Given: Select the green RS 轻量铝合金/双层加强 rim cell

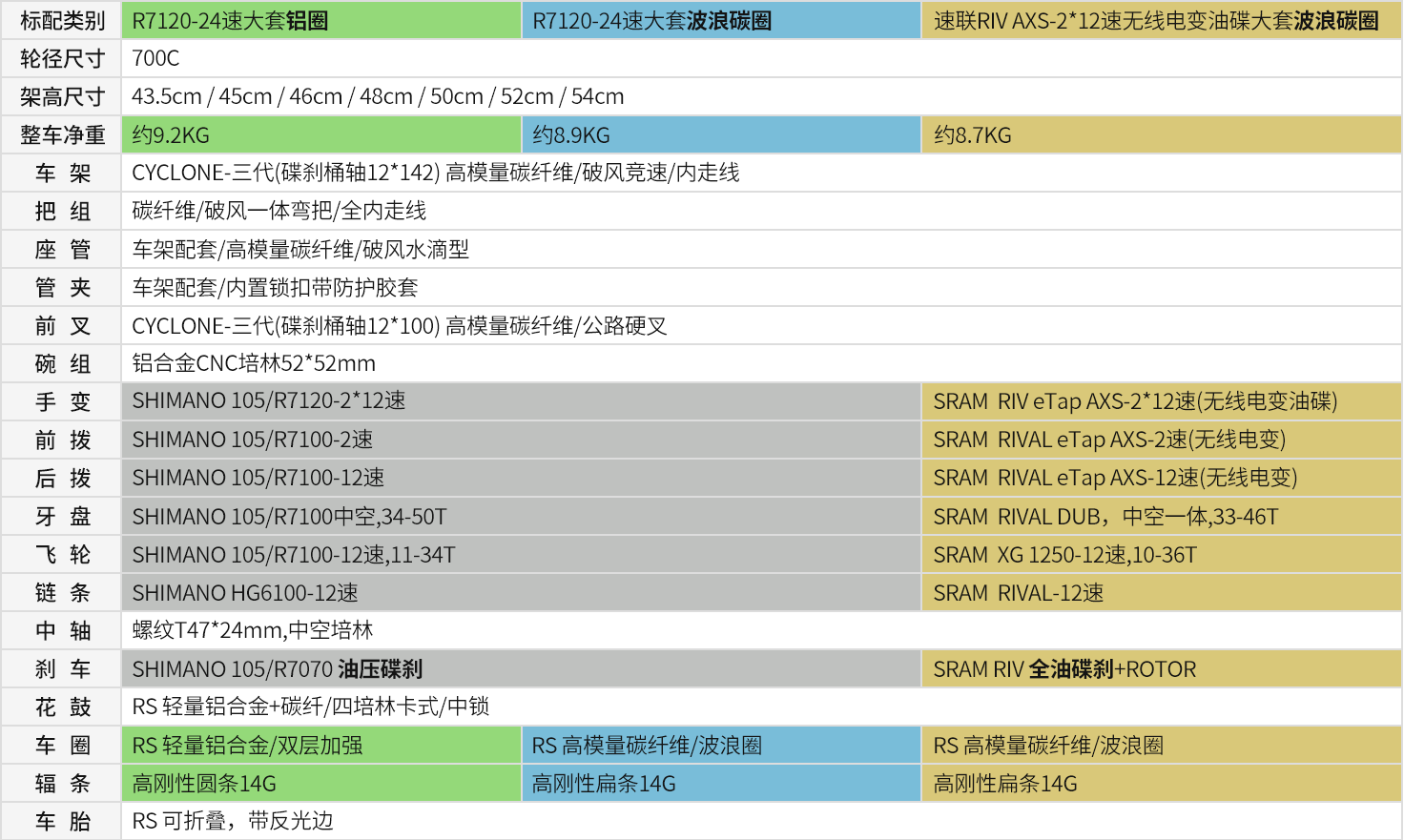Looking at the screenshot, I should click(x=320, y=746).
